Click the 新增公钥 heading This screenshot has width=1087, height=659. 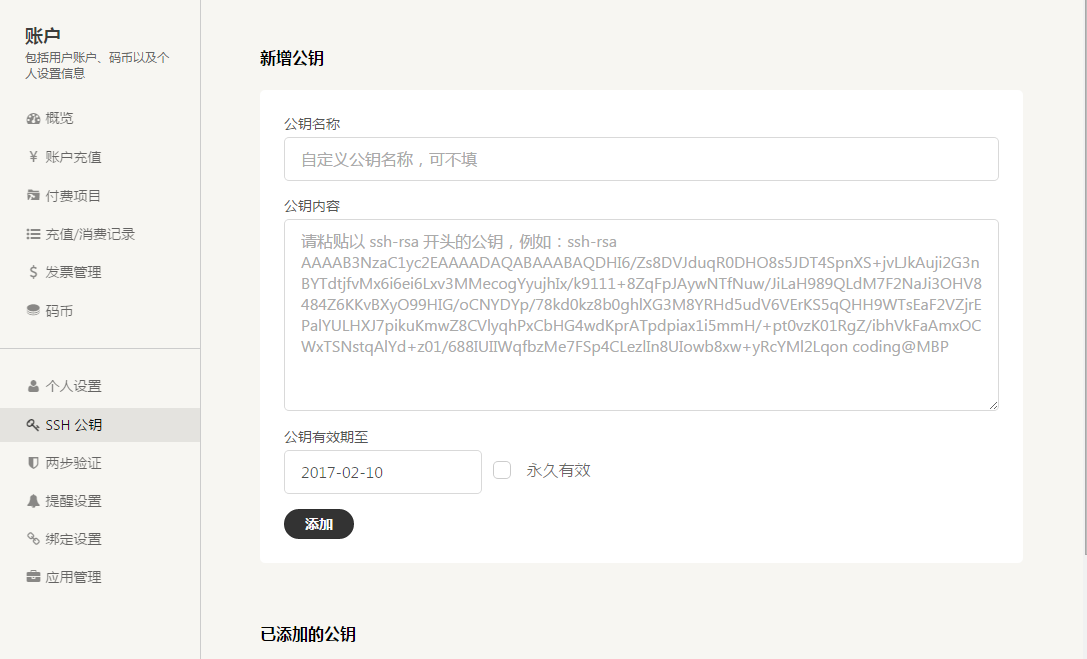click(x=292, y=58)
